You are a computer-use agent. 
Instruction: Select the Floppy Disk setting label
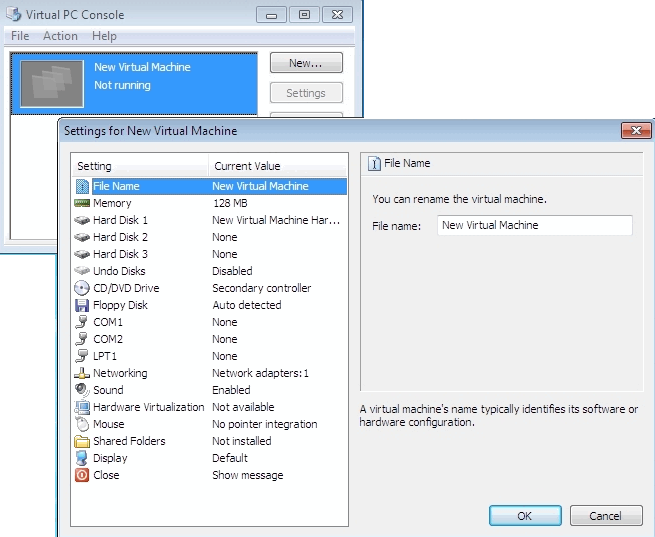[120, 305]
